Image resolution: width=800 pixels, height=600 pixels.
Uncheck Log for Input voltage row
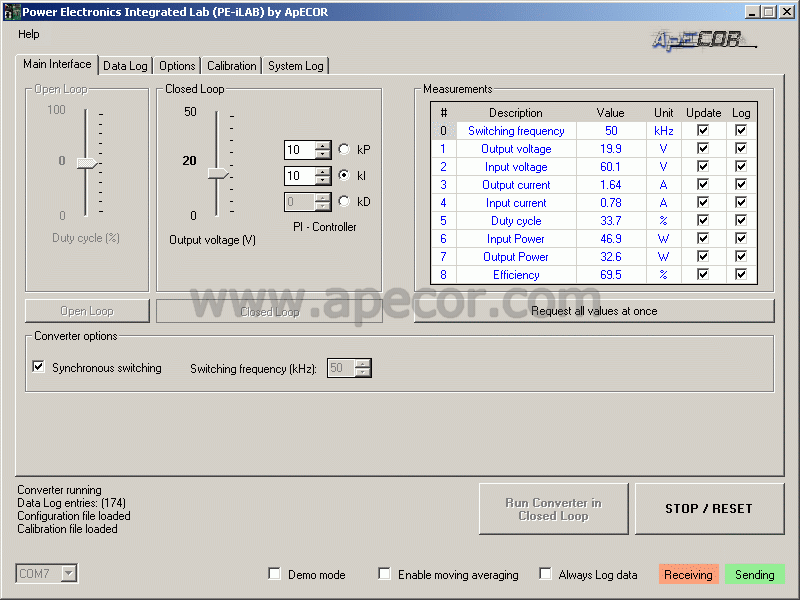tap(741, 166)
